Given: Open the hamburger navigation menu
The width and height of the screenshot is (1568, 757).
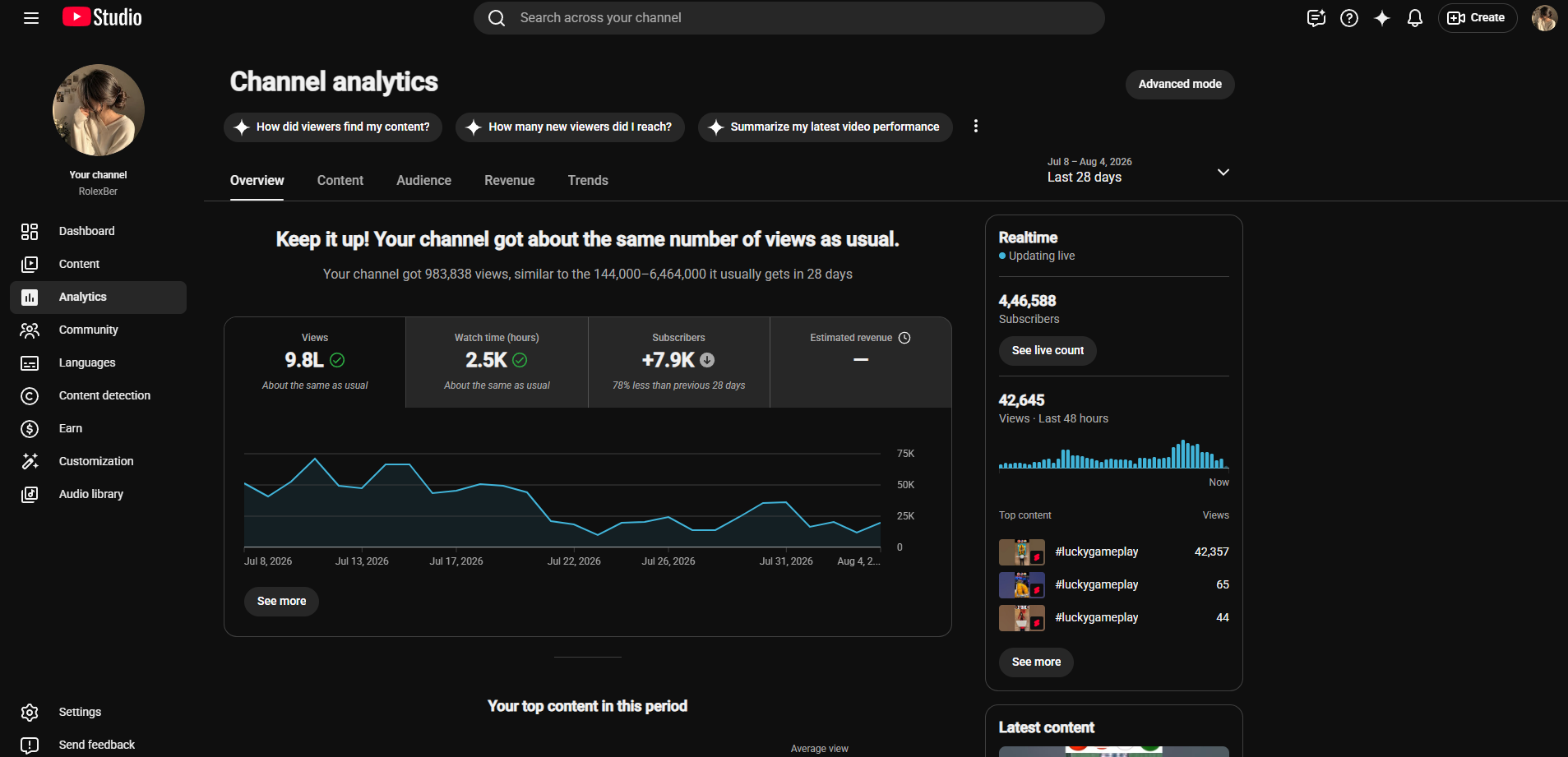Looking at the screenshot, I should pos(31,18).
